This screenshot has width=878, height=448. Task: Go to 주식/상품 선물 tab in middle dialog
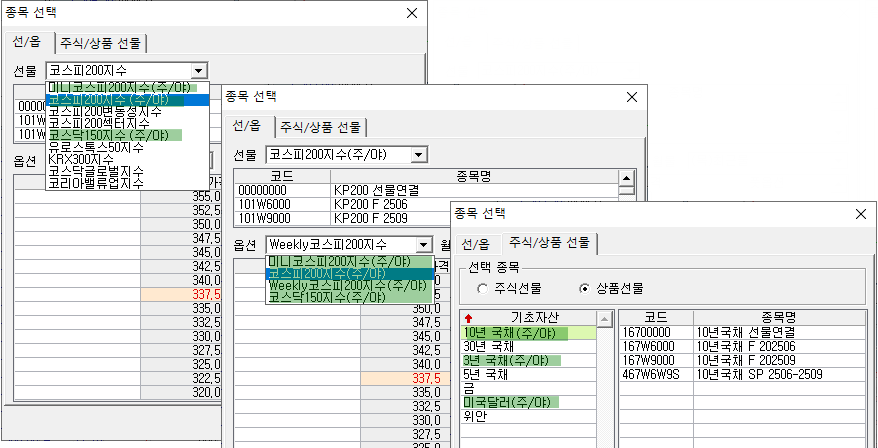tap(320, 127)
